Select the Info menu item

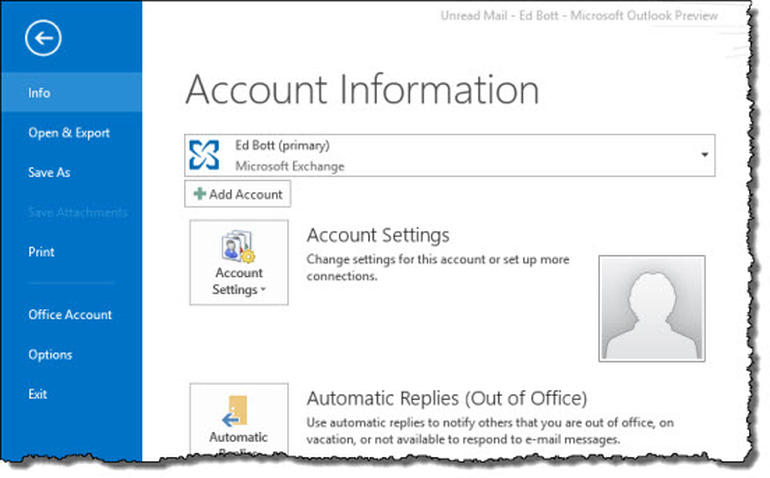click(x=71, y=92)
